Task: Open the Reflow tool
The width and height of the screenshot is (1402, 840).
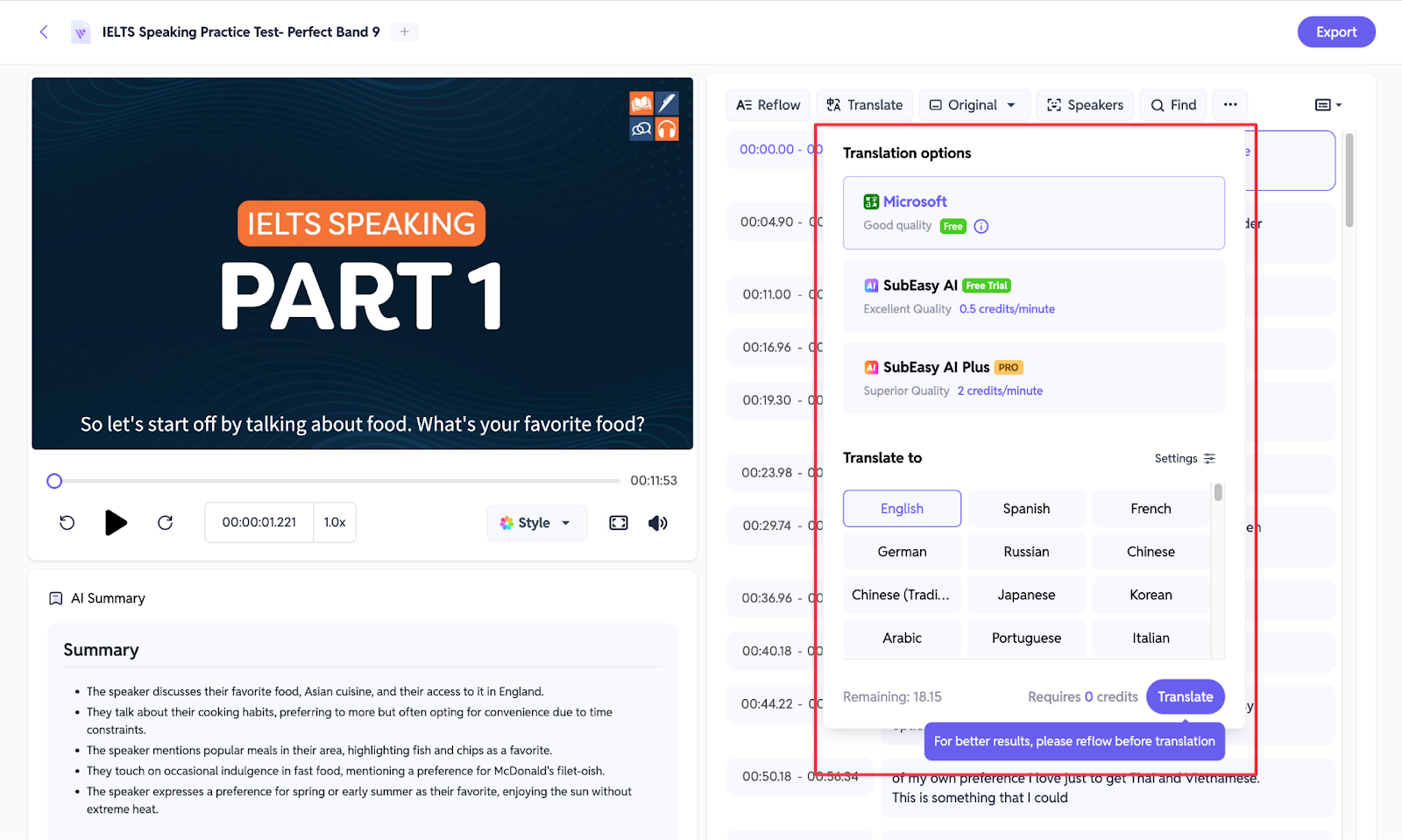Action: pos(768,105)
